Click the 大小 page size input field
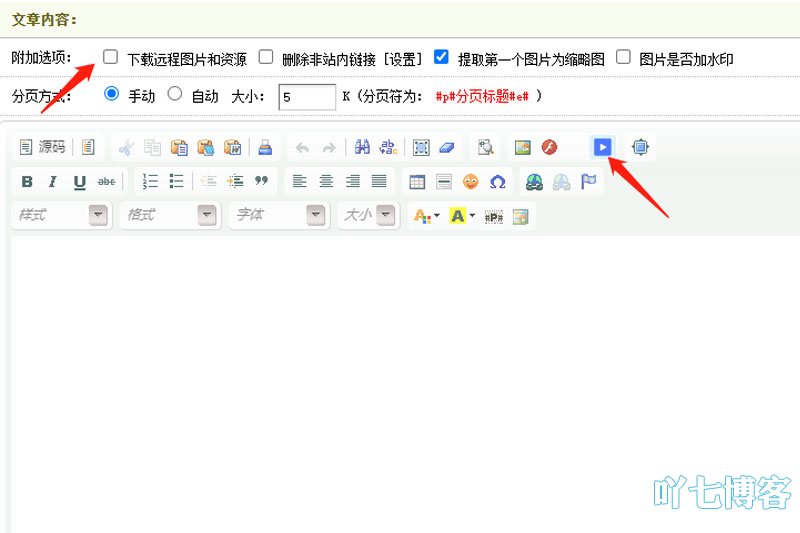This screenshot has height=533, width=800. [307, 97]
